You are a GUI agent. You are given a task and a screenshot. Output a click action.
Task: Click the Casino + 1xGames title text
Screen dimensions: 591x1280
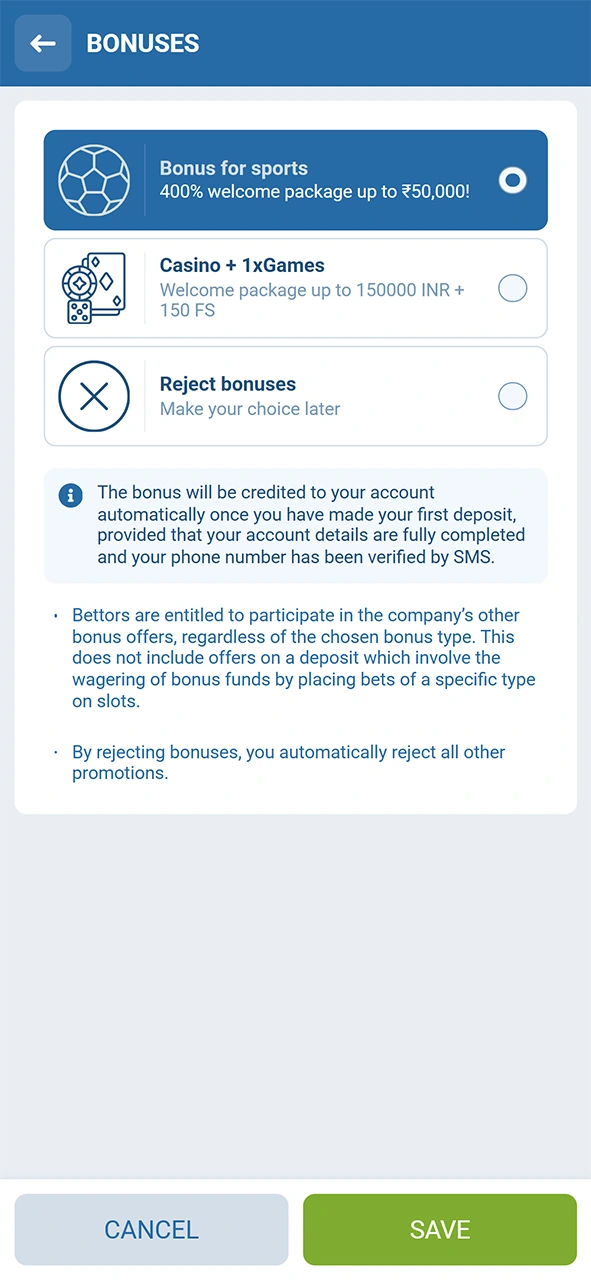click(242, 265)
